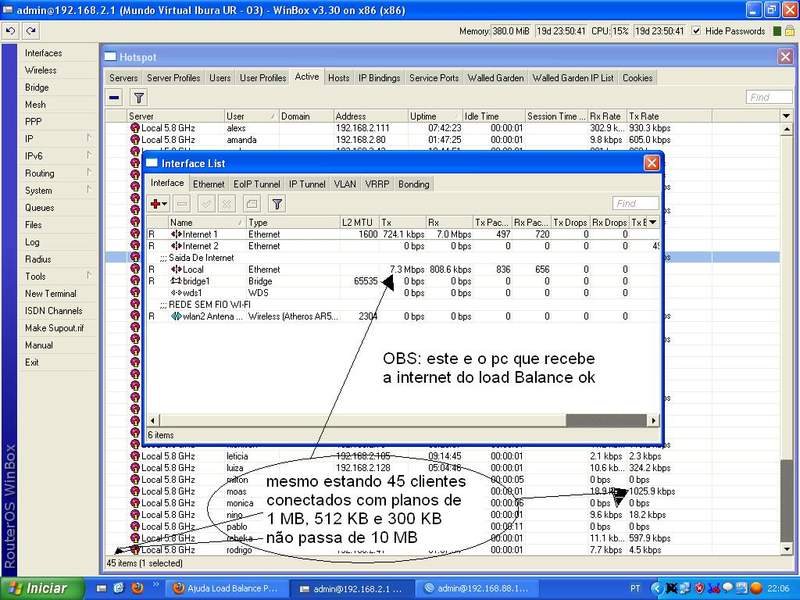Expand the IPv6 submenu arrow
The height and width of the screenshot is (600, 800).
89,155
